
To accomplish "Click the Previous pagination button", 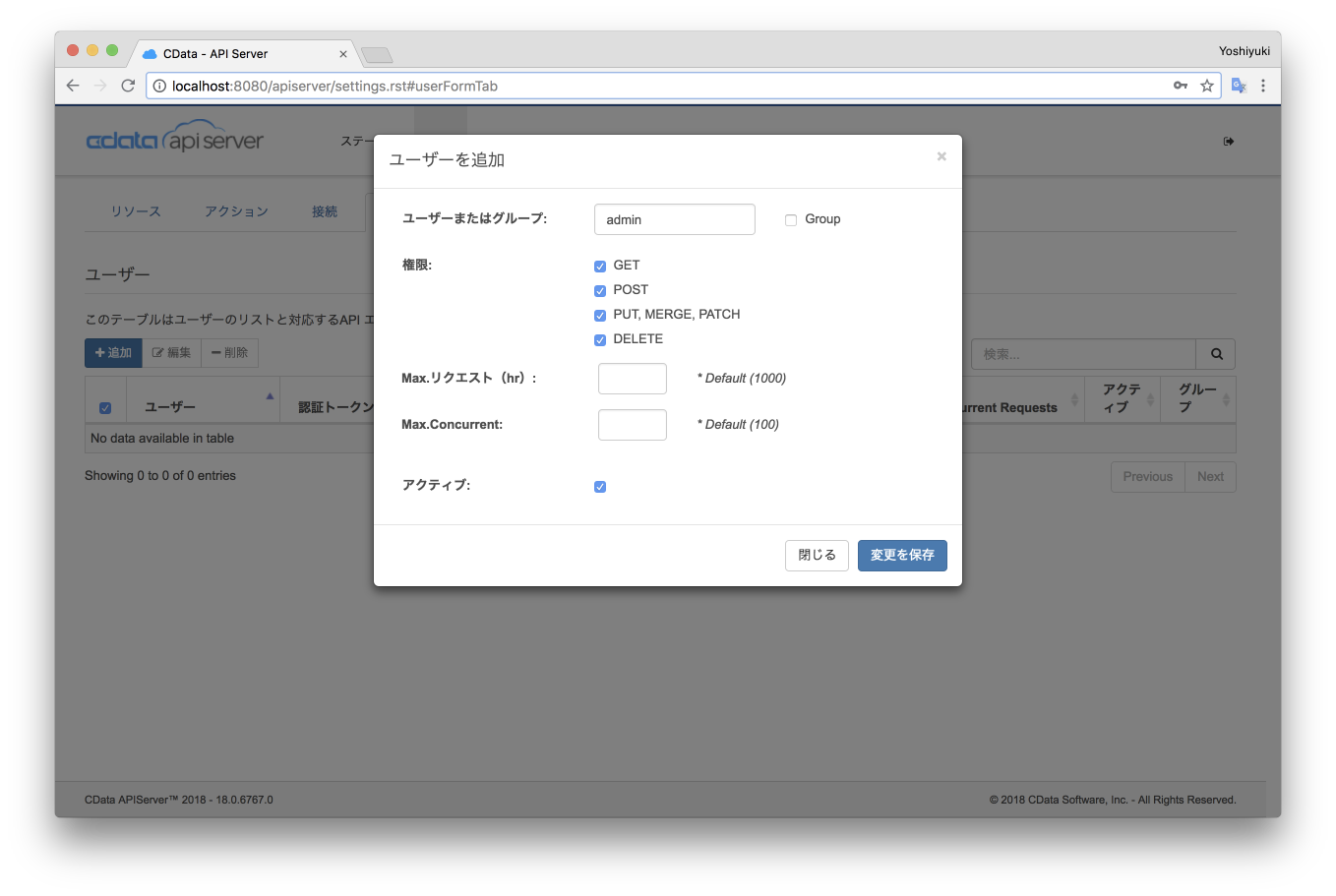I will 1148,477.
